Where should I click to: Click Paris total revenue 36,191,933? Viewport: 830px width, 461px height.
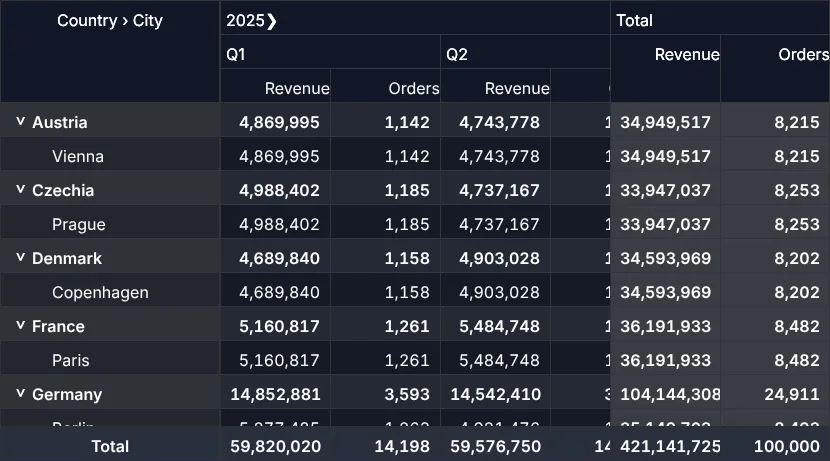tap(665, 360)
